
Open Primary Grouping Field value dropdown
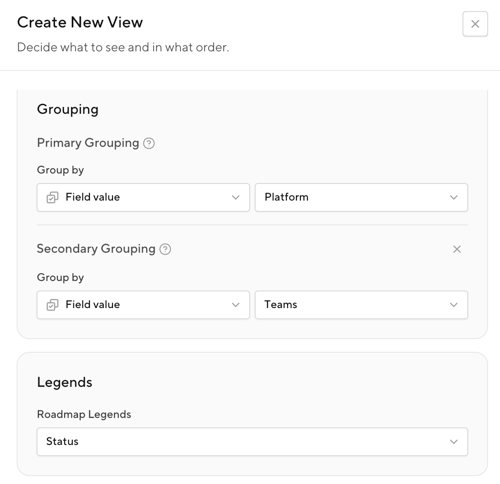pyautogui.click(x=143, y=197)
